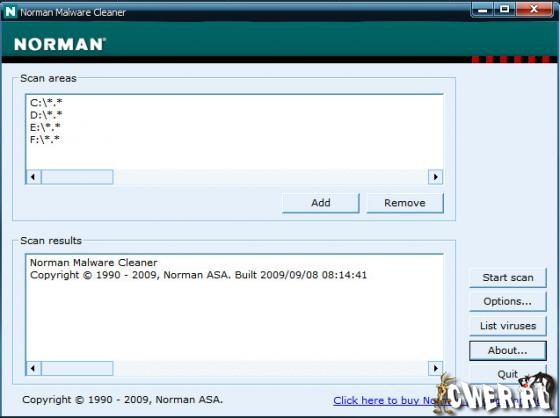Image resolution: width=560 pixels, height=418 pixels.
Task: Click right arrow of Scan areas scrollbar
Action: 435,177
